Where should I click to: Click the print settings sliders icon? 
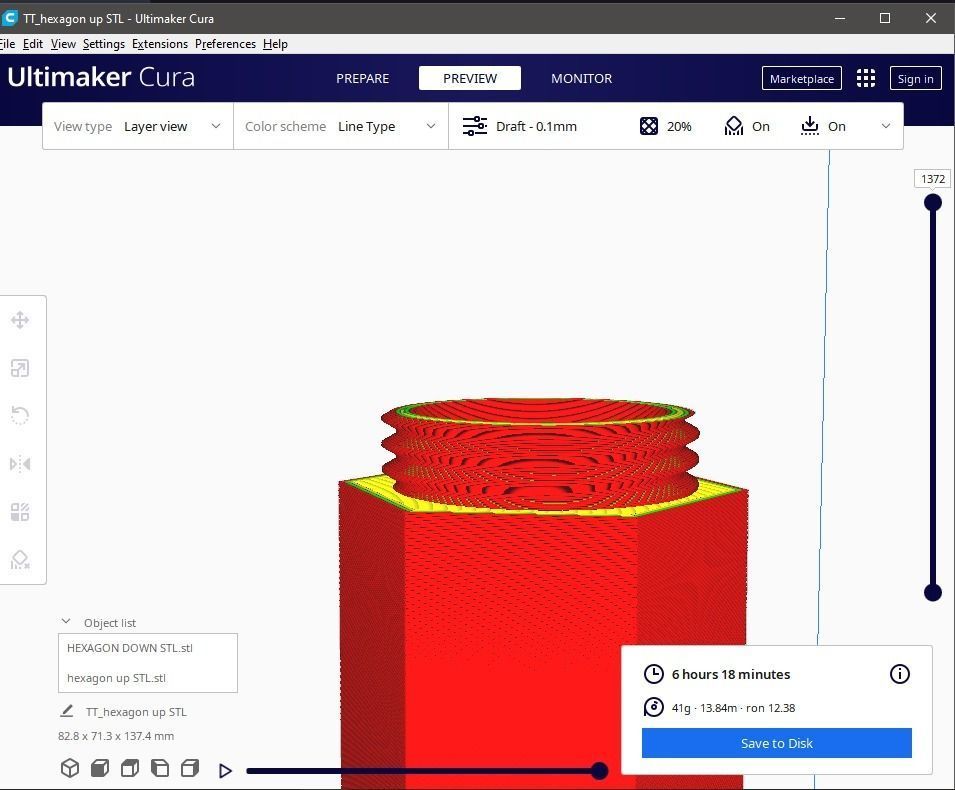[x=474, y=126]
